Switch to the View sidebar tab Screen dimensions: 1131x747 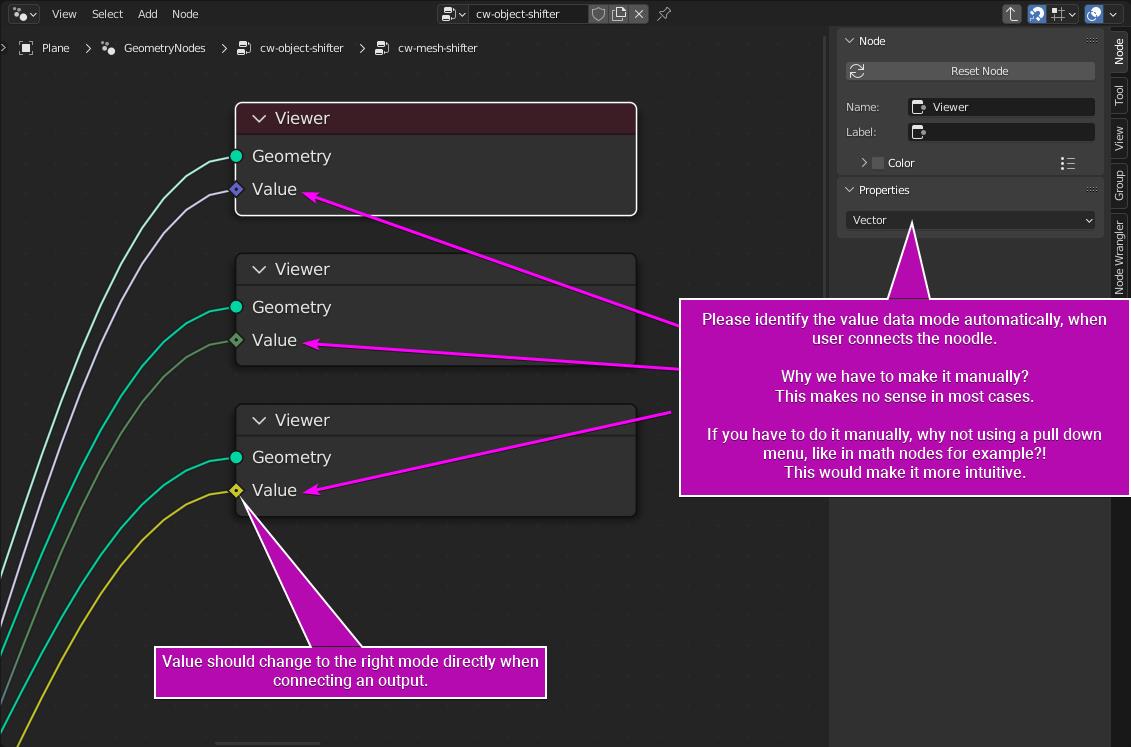(x=1119, y=138)
